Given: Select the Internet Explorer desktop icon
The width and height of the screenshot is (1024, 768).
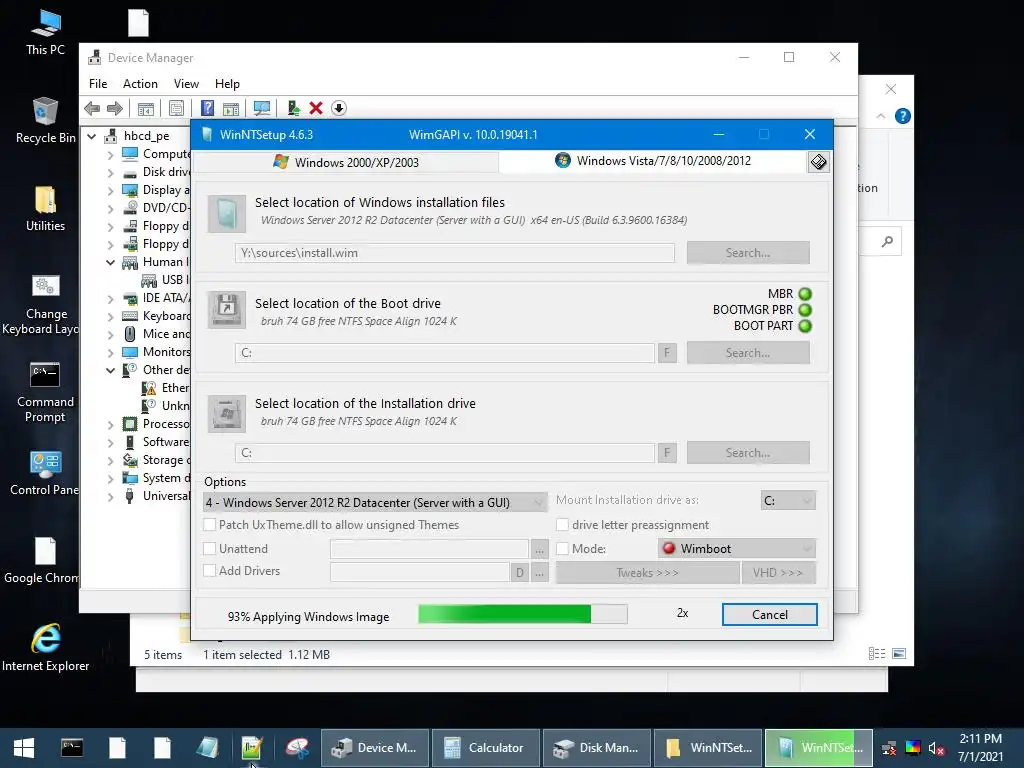Looking at the screenshot, I should pyautogui.click(x=46, y=648).
